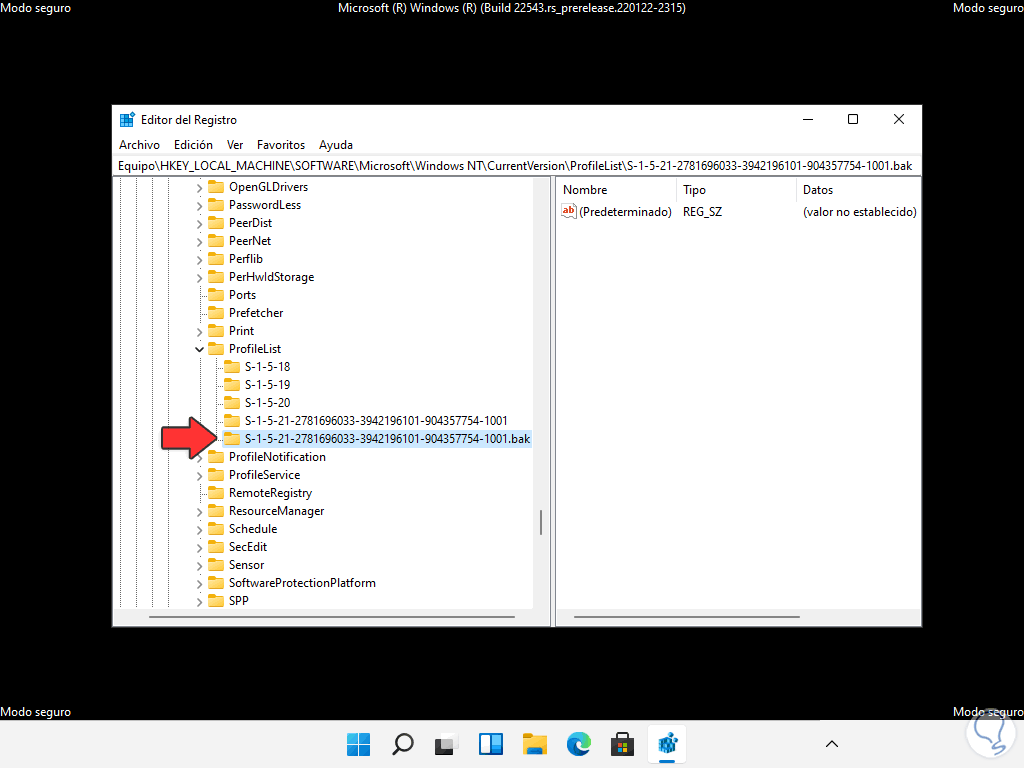Expand the PerHwIdStorage key
Screen dimensions: 1024x768
(200, 278)
